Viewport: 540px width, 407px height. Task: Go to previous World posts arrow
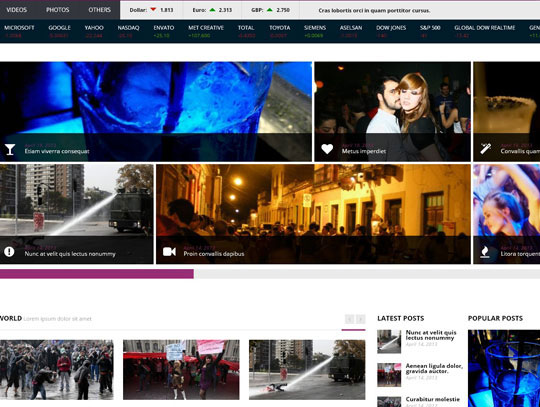tap(349, 319)
